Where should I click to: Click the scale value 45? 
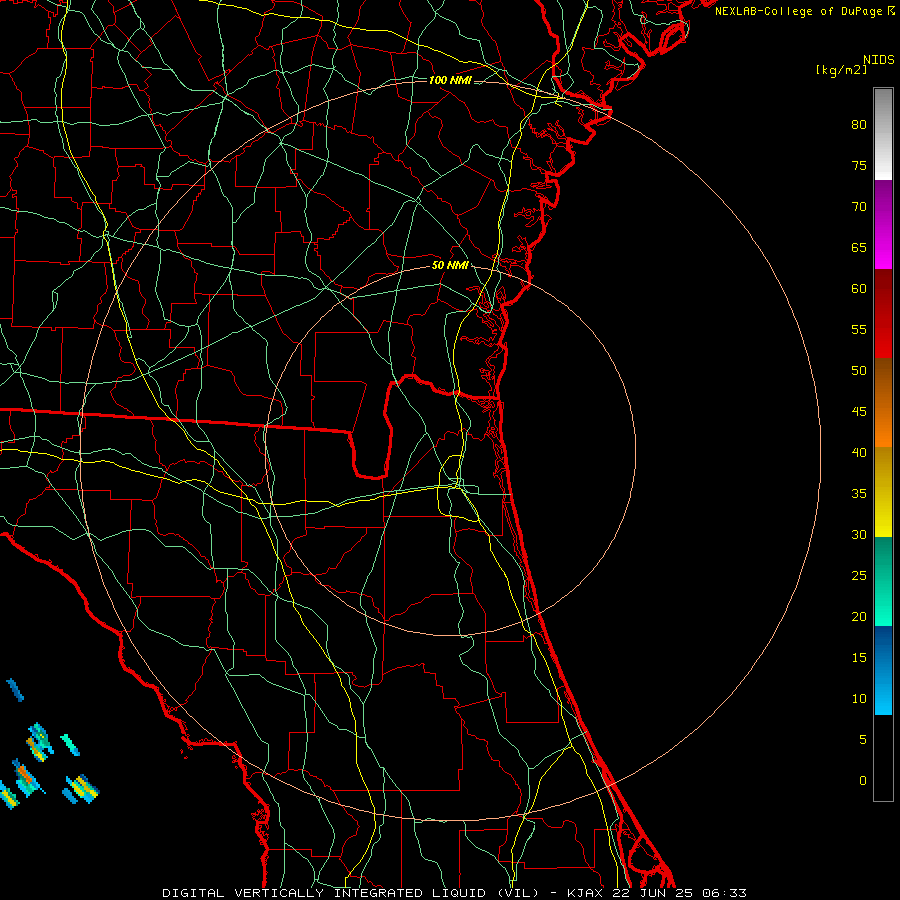point(859,412)
